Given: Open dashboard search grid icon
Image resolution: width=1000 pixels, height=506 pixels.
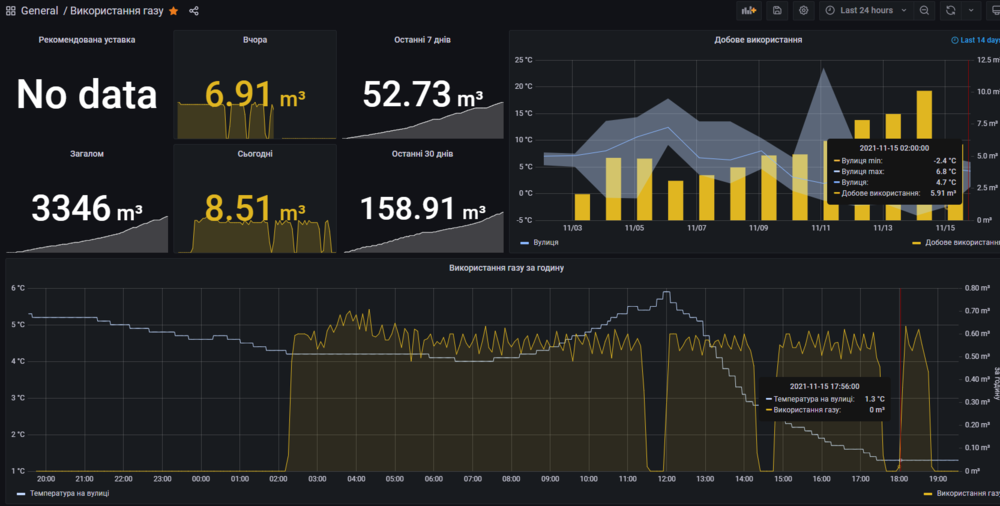Looking at the screenshot, I should pyautogui.click(x=11, y=11).
